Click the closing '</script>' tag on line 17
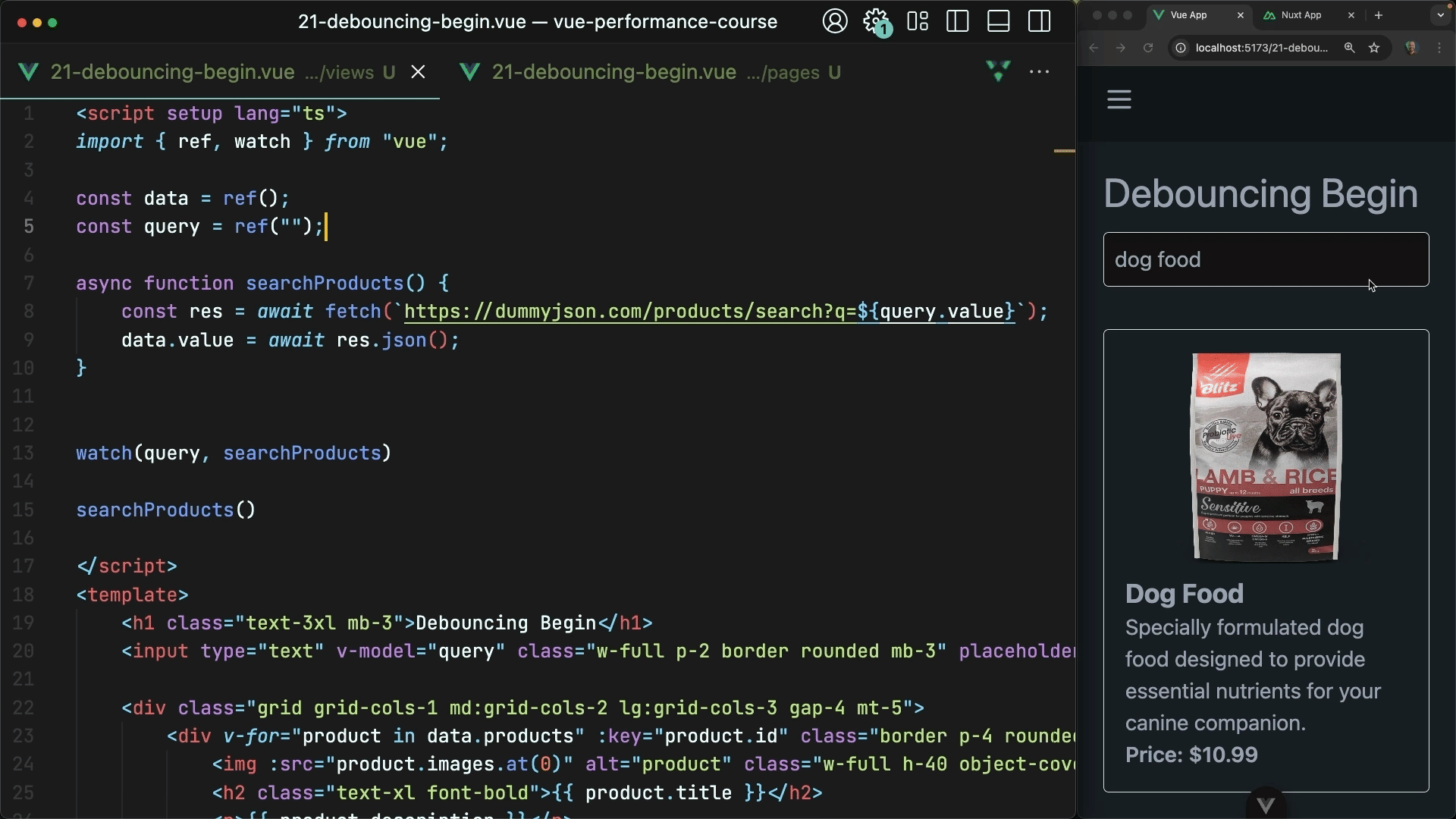Image resolution: width=1456 pixels, height=819 pixels. click(x=127, y=566)
